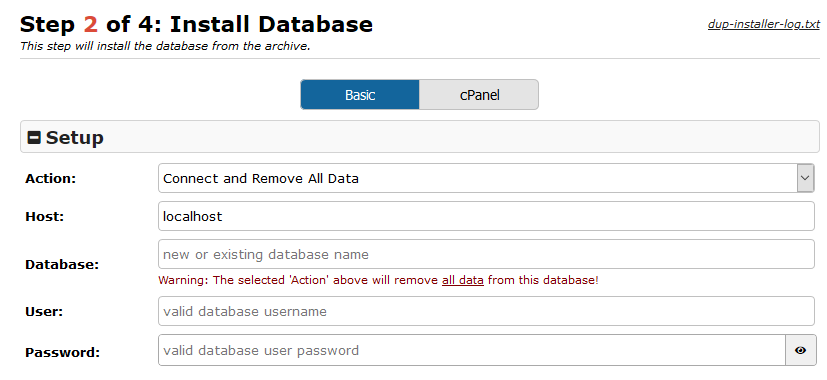Switch to the cPanel tab
Screen dimensions: 827x380
pos(479,95)
